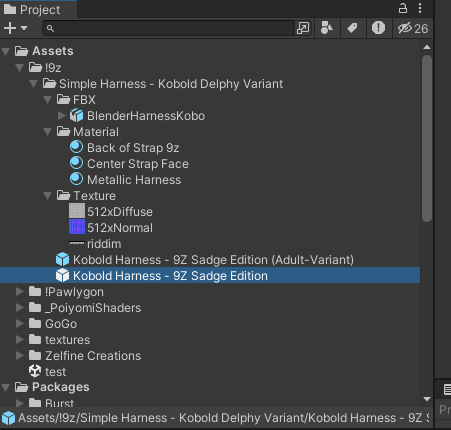Viewport: 451px width, 430px height.
Task: Select the Assets root label
Action: 53,51
